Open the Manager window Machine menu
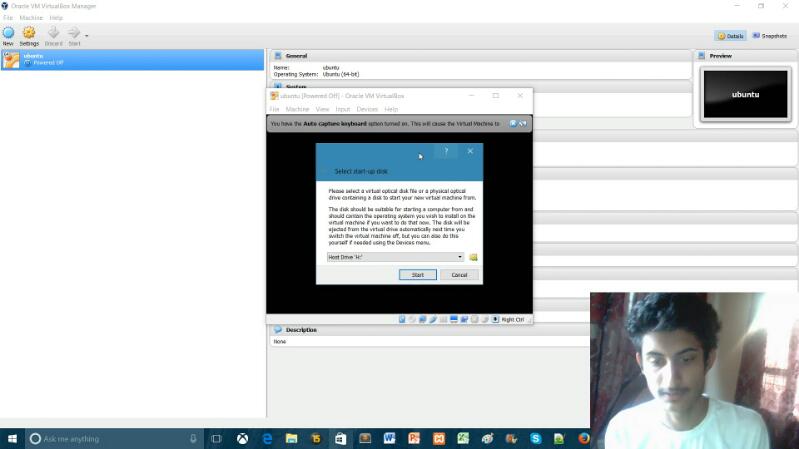The width and height of the screenshot is (799, 449). (31, 18)
